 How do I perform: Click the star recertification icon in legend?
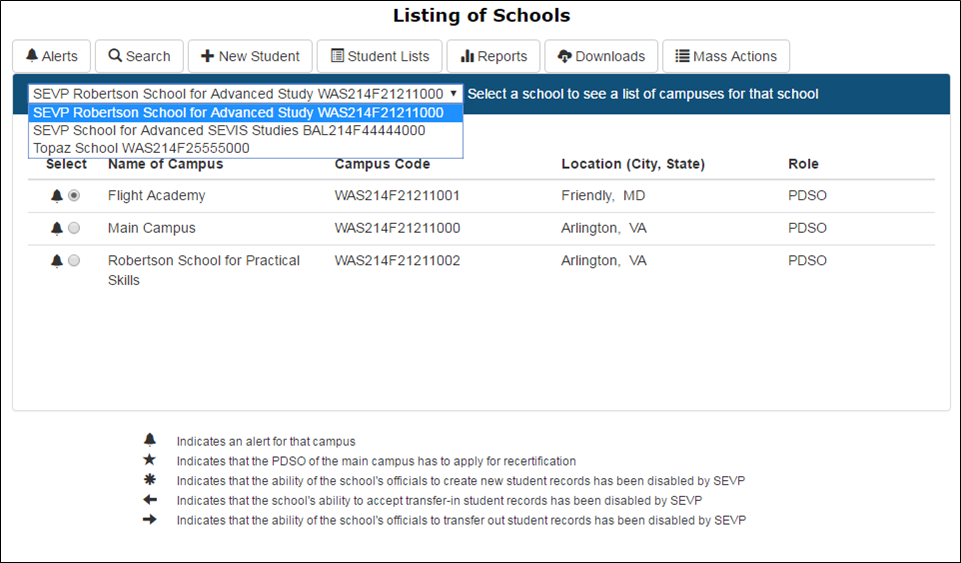click(150, 459)
